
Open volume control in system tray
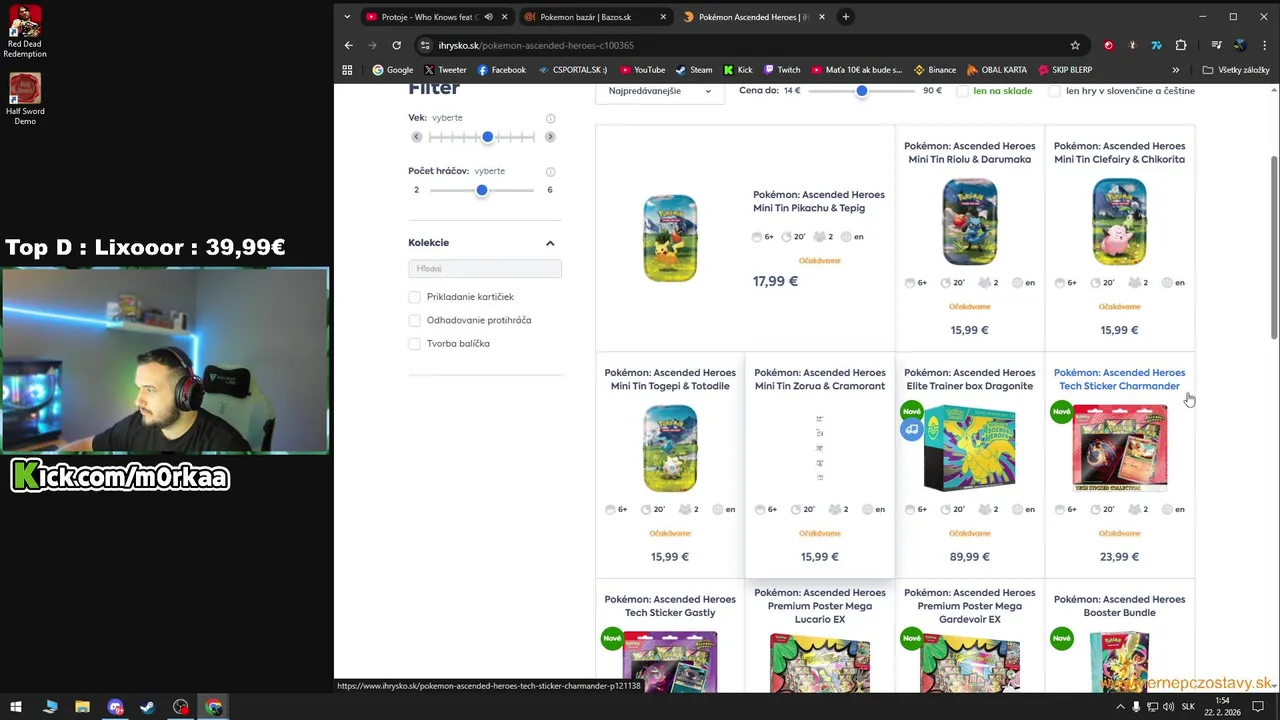click(x=1168, y=707)
